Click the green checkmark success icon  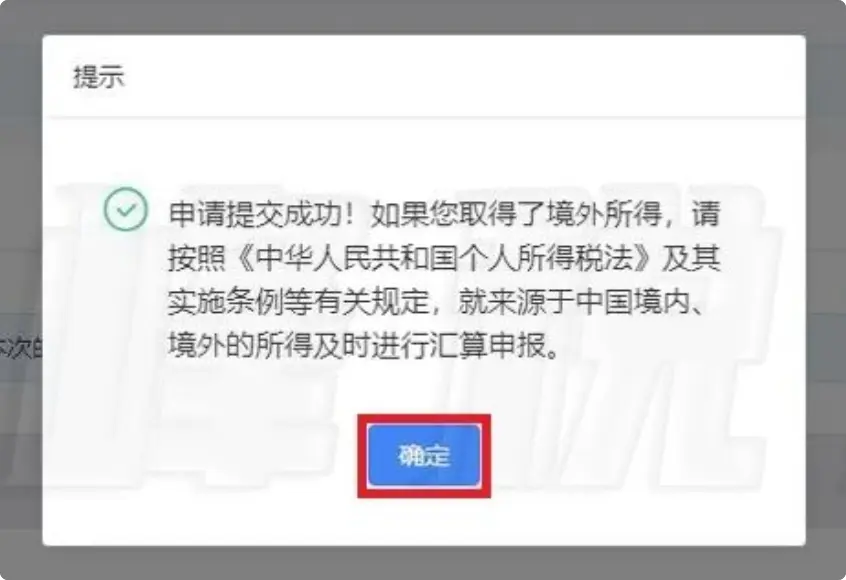pos(125,209)
